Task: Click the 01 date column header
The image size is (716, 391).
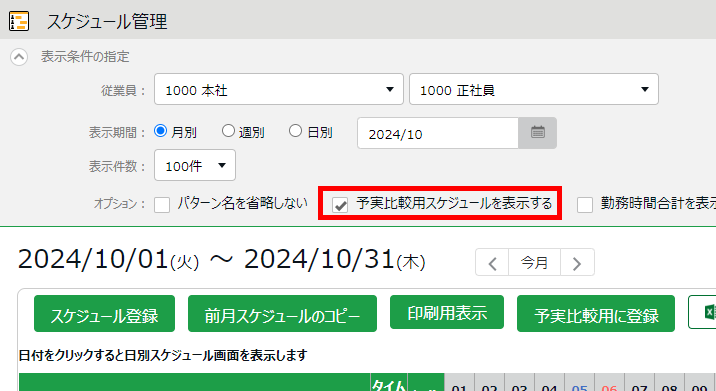Action: (x=459, y=383)
